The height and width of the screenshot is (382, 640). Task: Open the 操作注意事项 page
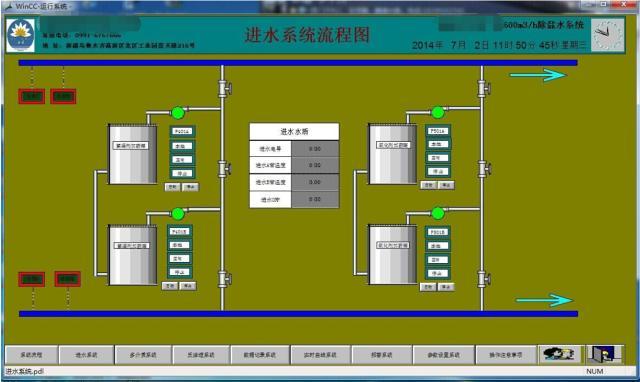(x=506, y=355)
